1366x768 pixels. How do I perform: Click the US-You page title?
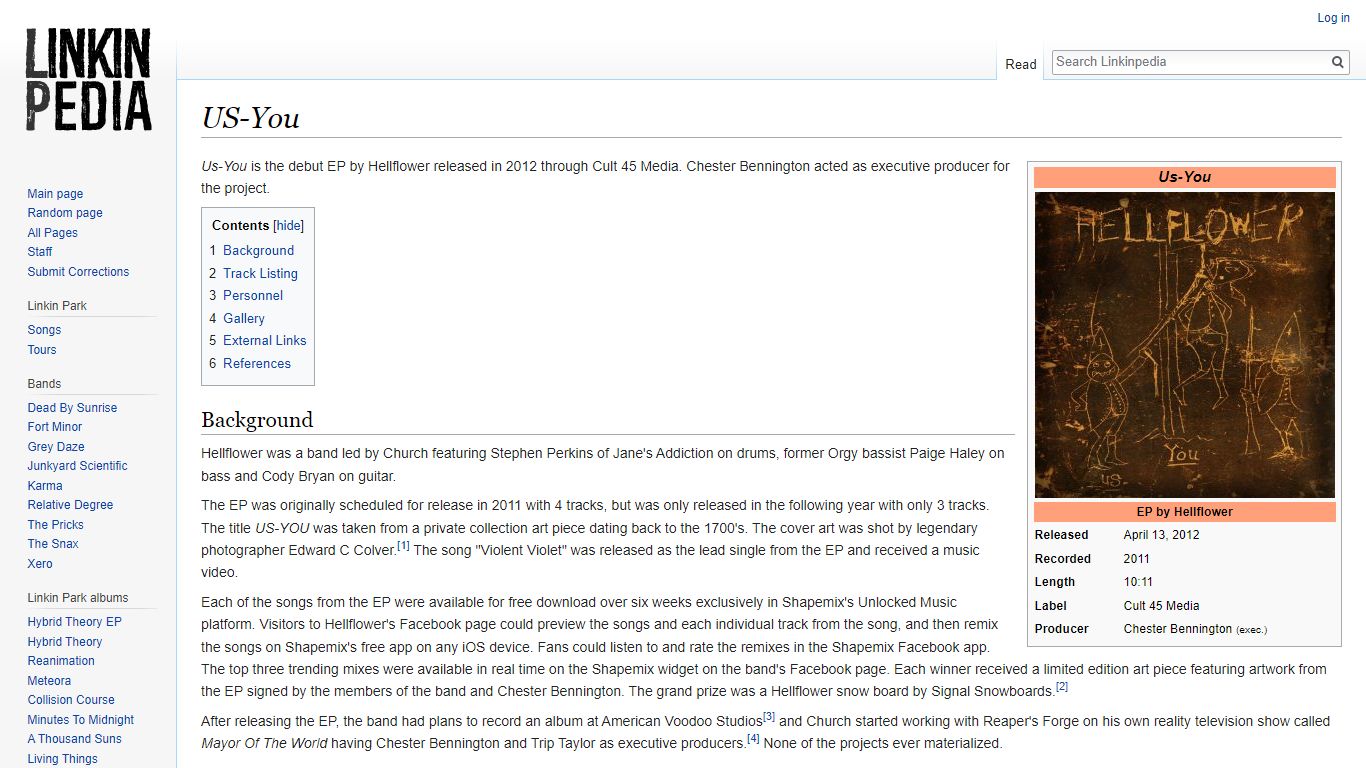pos(251,118)
